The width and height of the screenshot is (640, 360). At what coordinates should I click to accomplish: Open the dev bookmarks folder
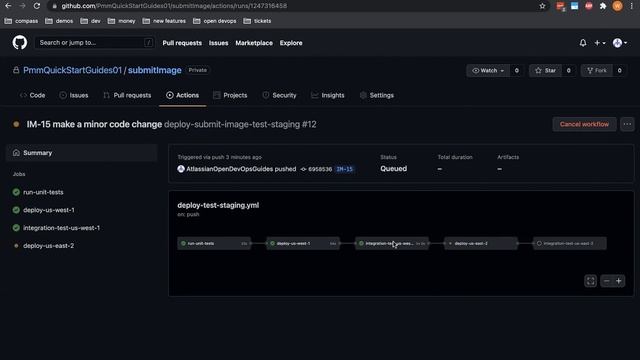point(91,21)
